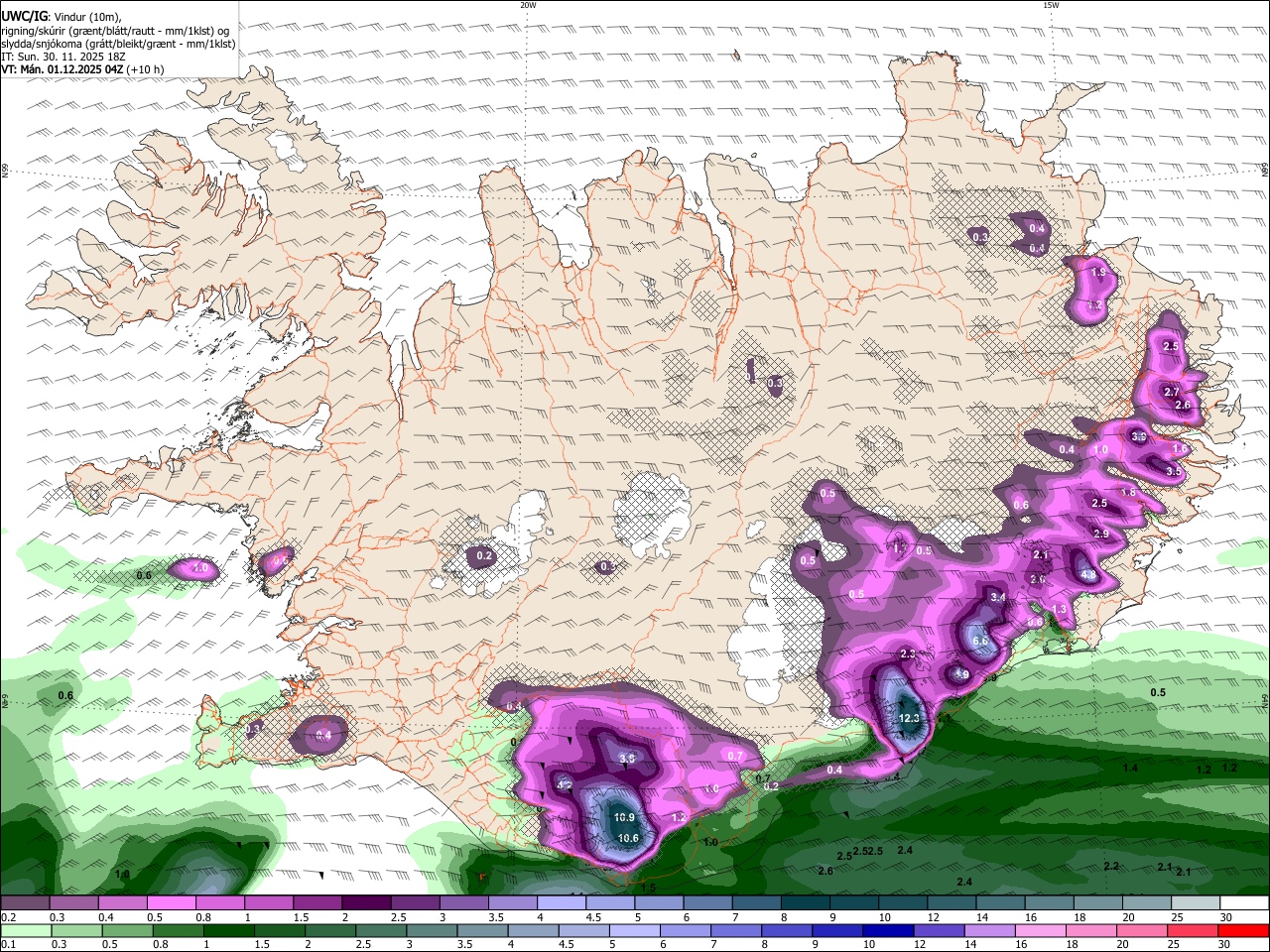Select the dark purple top-row legend swatch labeled 2
This screenshot has width=1270, height=952.
(x=365, y=903)
